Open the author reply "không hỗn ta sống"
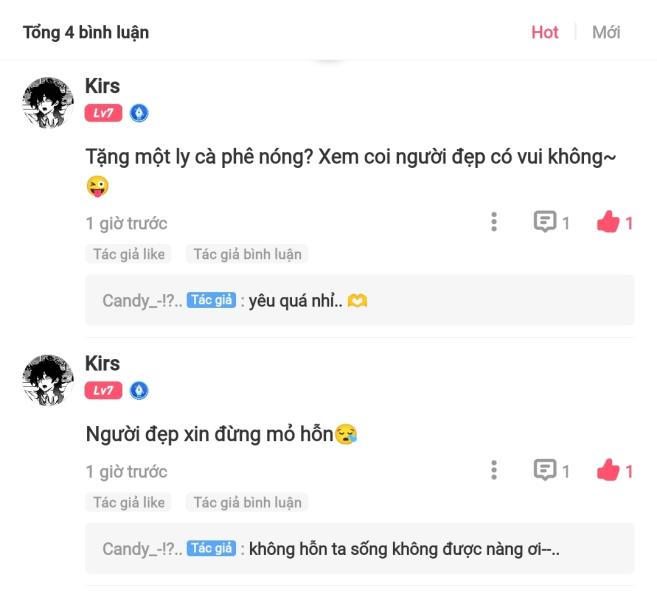Image resolution: width=657 pixels, height=600 pixels. point(360,548)
